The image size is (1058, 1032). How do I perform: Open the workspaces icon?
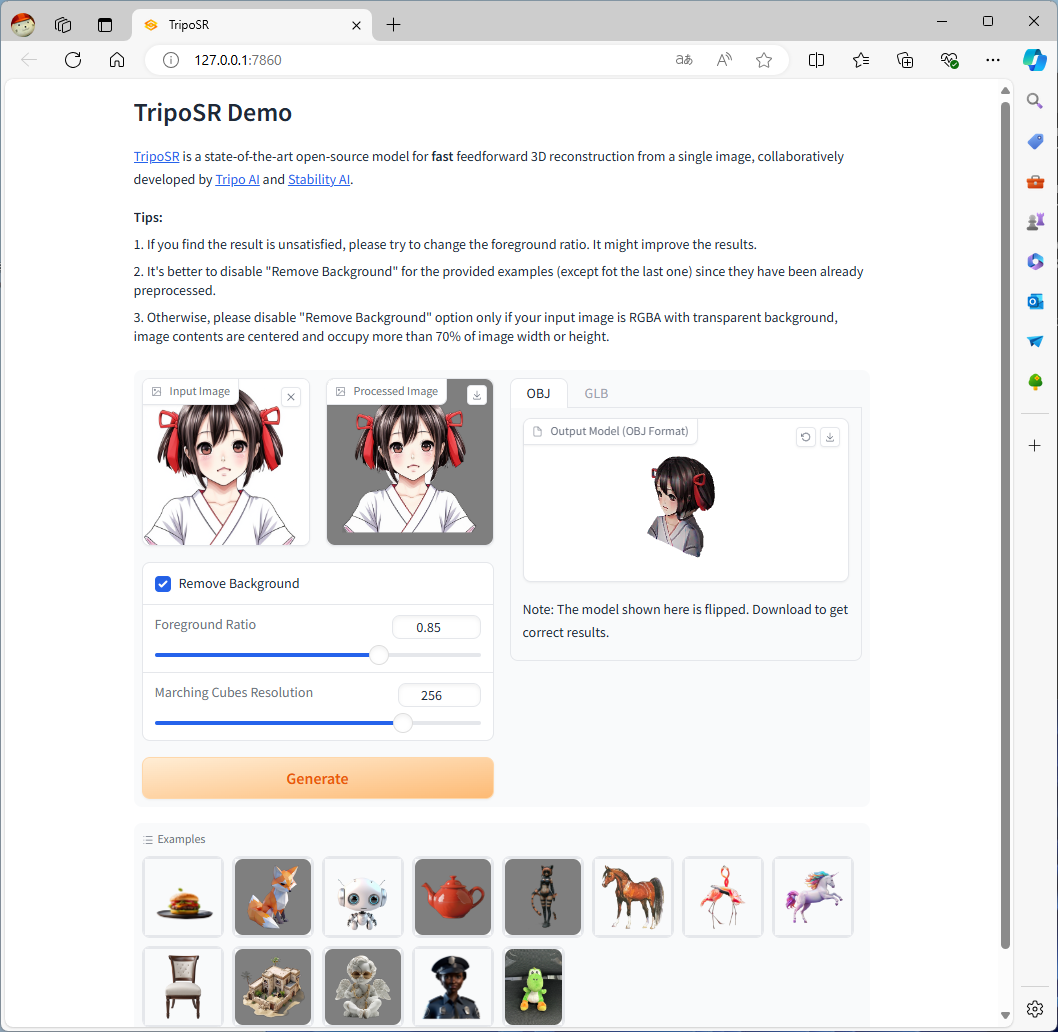click(63, 25)
